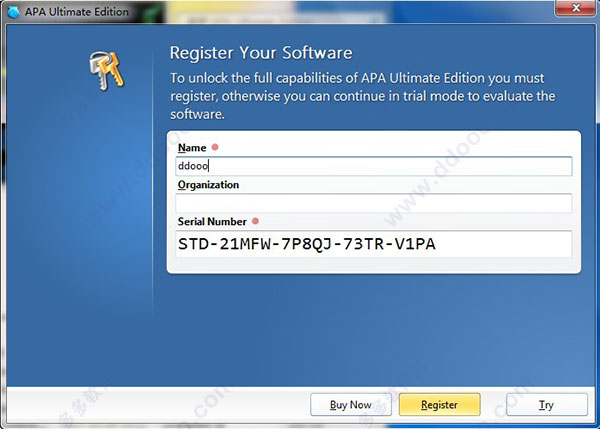Image resolution: width=600 pixels, height=429 pixels.
Task: Click into the Serial Number field
Action: [x=374, y=244]
